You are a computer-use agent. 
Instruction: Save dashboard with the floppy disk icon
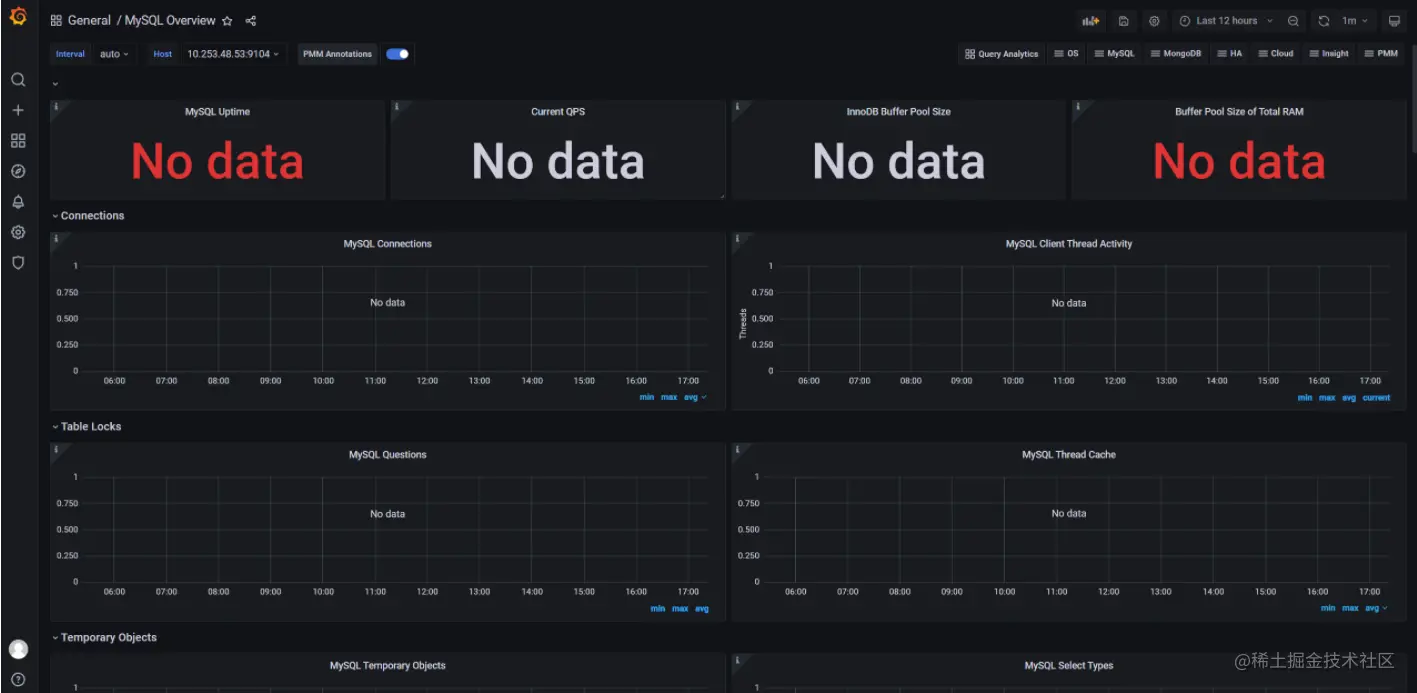point(1123,21)
